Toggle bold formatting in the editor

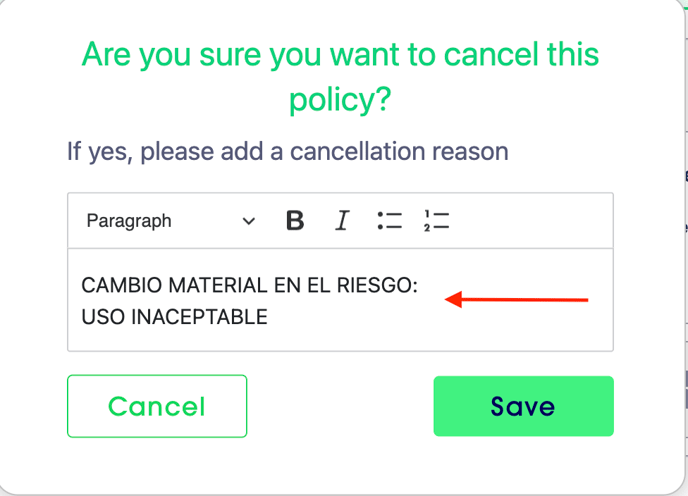[x=294, y=221]
